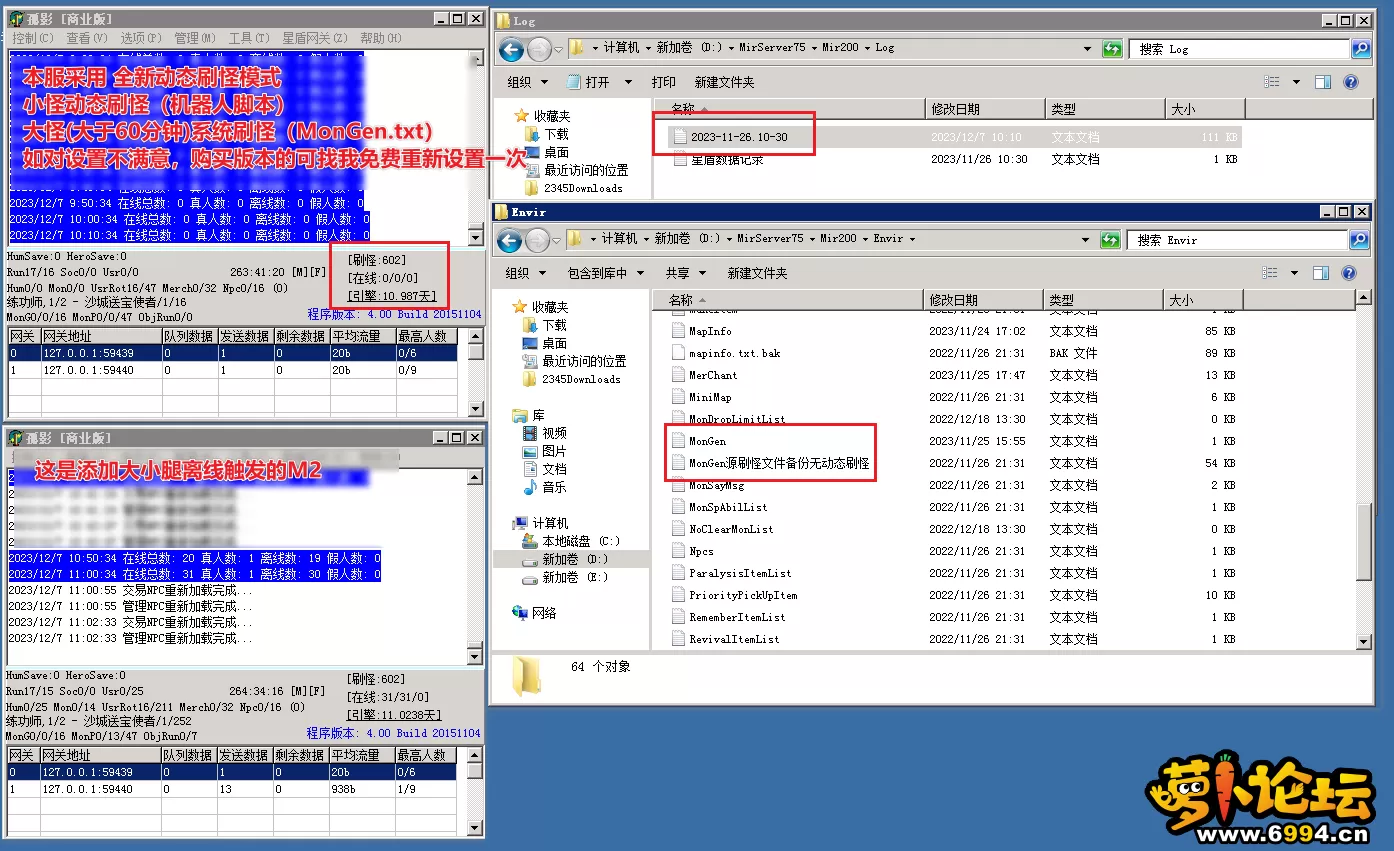Toggle the preview pane icon in Envir window
1394x851 pixels.
click(x=1323, y=273)
